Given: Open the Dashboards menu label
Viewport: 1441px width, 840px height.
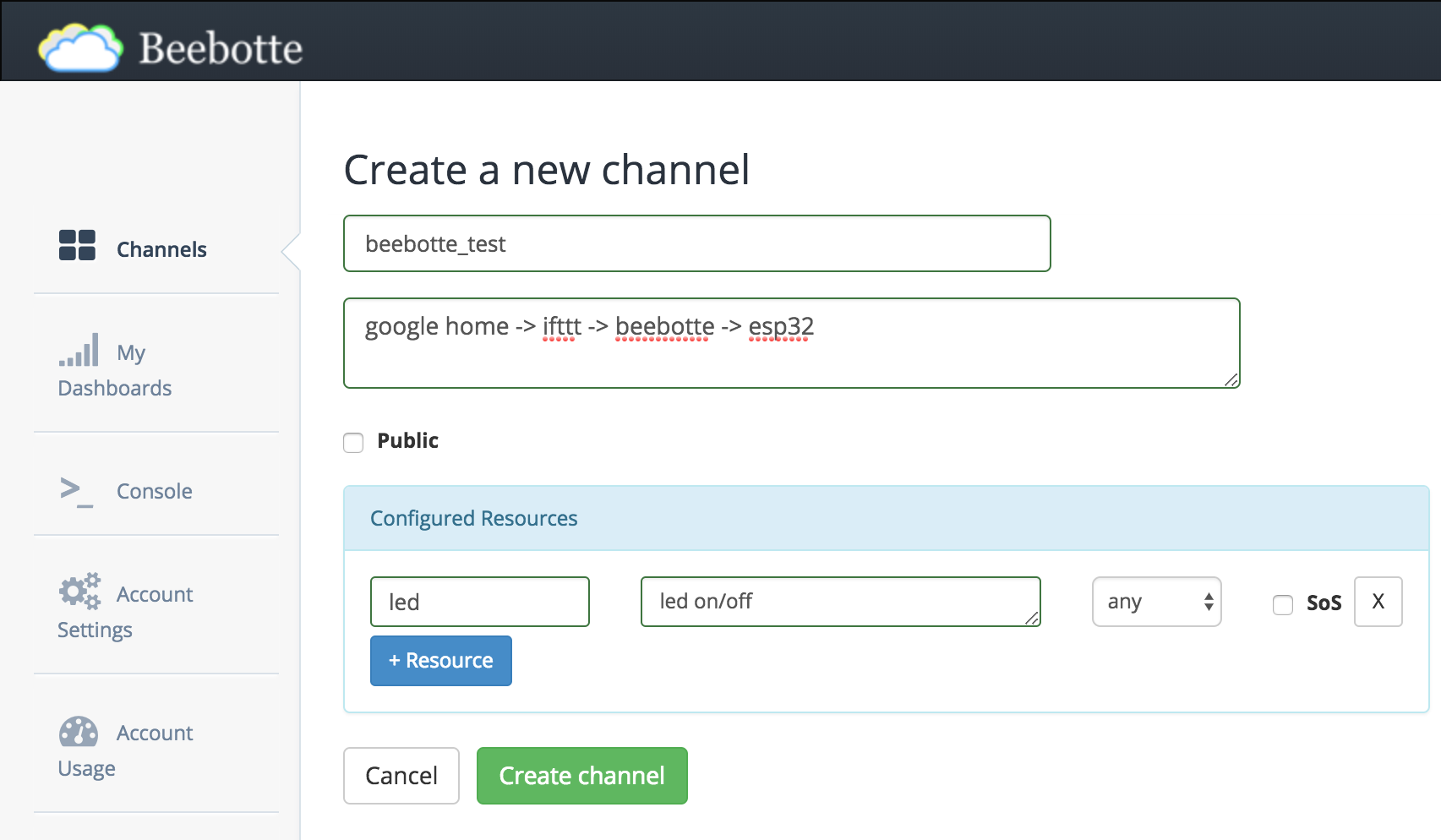Looking at the screenshot, I should pyautogui.click(x=115, y=388).
